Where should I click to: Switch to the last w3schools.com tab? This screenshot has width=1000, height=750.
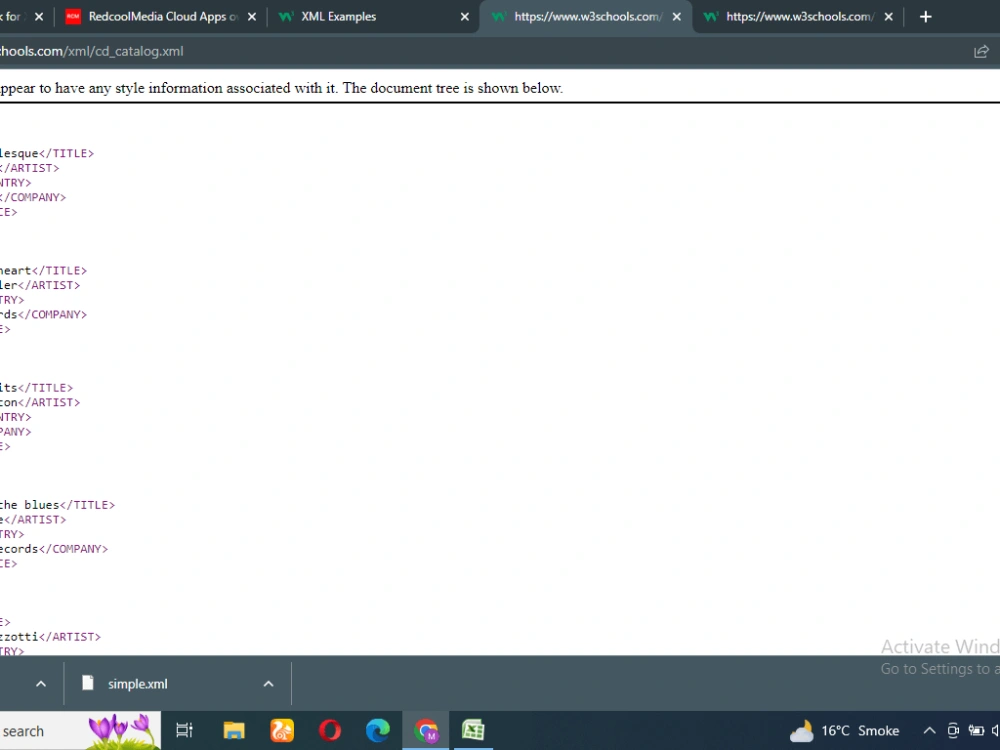pos(797,17)
